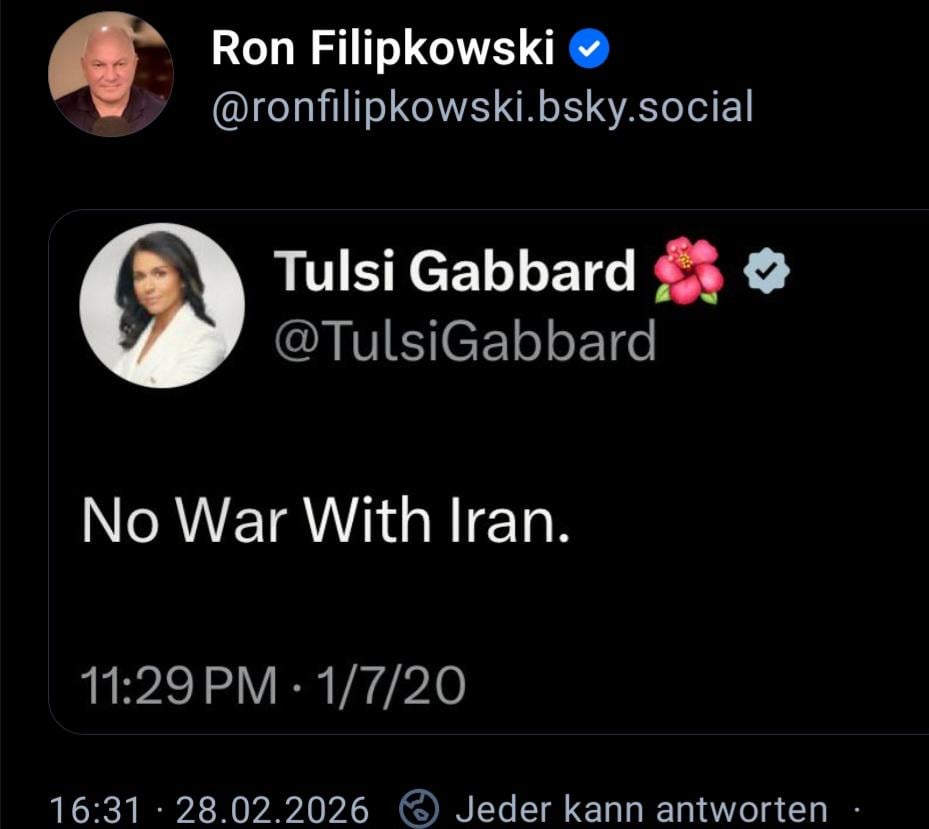Click the 'No War With Iran.' text

tap(325, 520)
